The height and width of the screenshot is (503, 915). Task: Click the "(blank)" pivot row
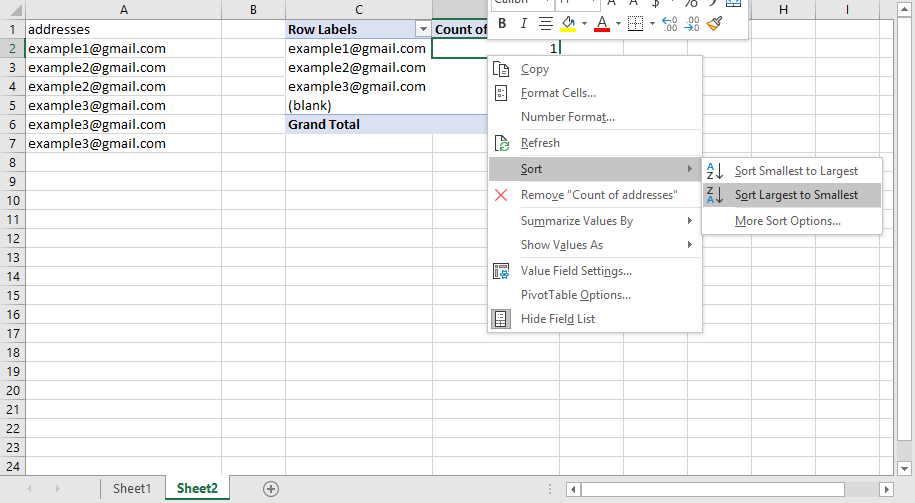(359, 106)
